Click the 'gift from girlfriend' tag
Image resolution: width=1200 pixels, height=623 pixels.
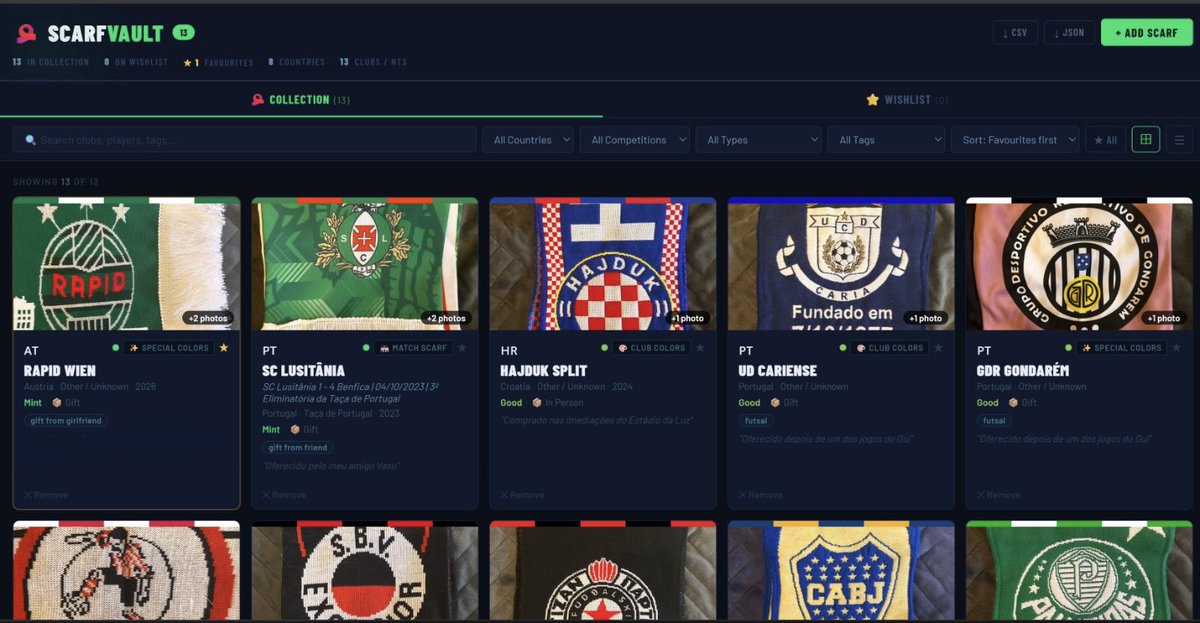click(64, 421)
